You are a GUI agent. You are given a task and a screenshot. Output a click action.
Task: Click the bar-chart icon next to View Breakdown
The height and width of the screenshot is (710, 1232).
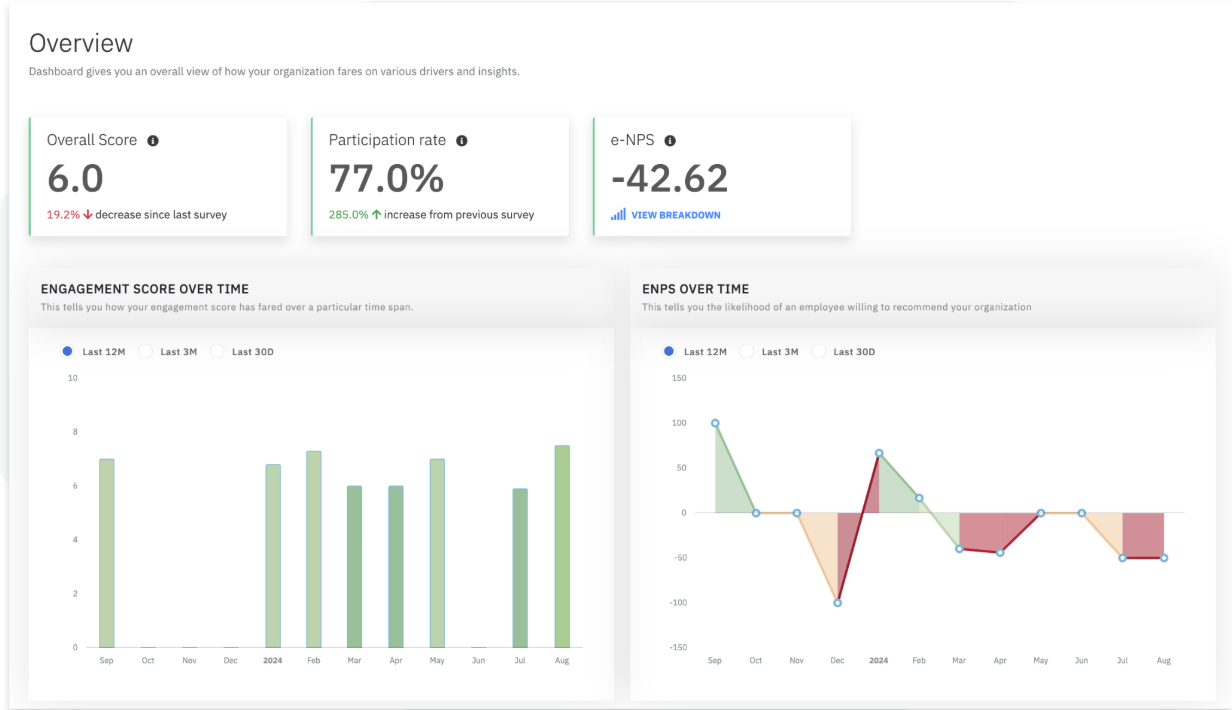618,214
